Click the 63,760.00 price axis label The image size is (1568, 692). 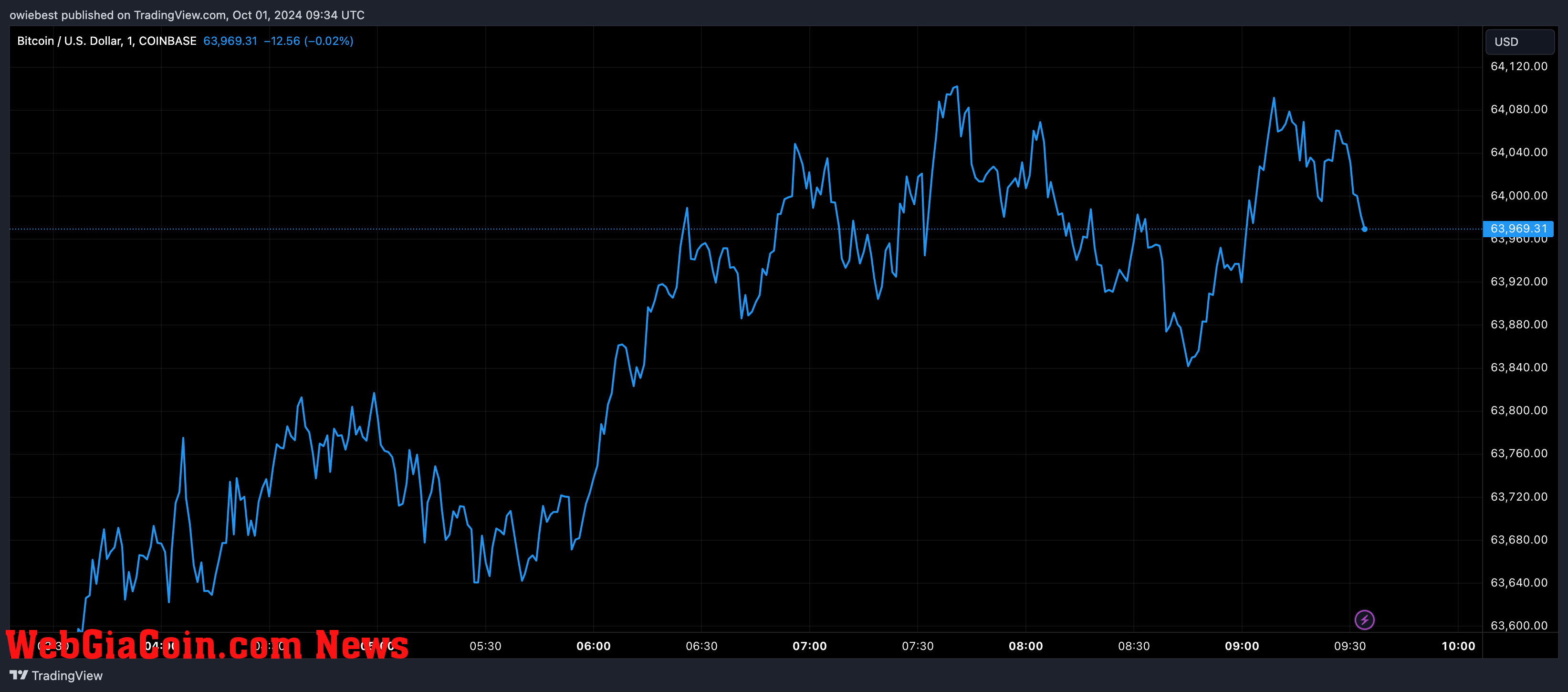pyautogui.click(x=1519, y=453)
